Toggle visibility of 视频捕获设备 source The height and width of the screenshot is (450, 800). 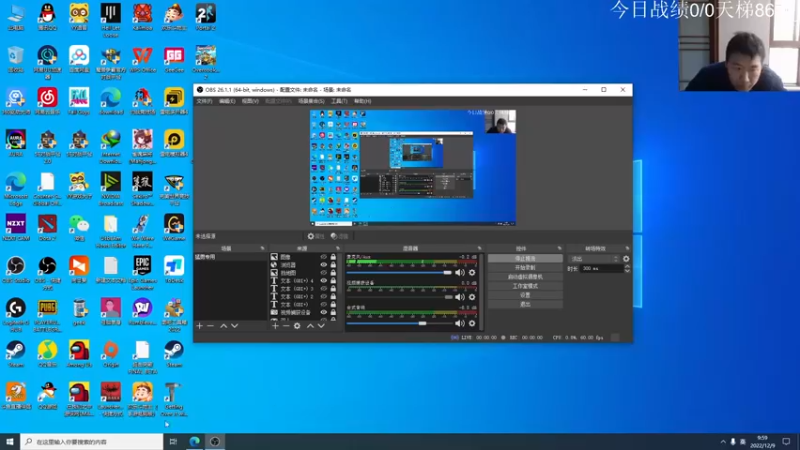(x=323, y=312)
